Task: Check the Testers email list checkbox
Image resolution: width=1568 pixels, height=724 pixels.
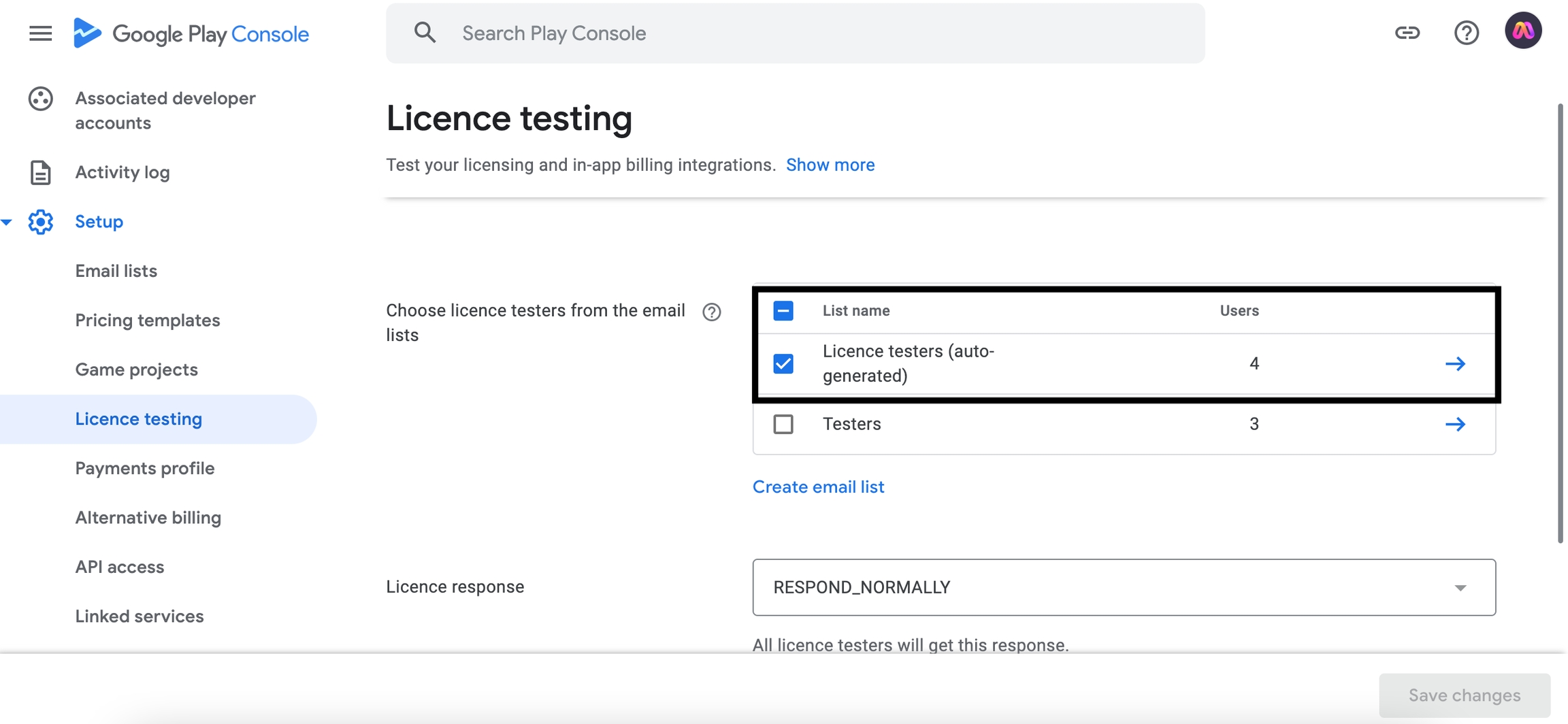Action: pyautogui.click(x=783, y=425)
